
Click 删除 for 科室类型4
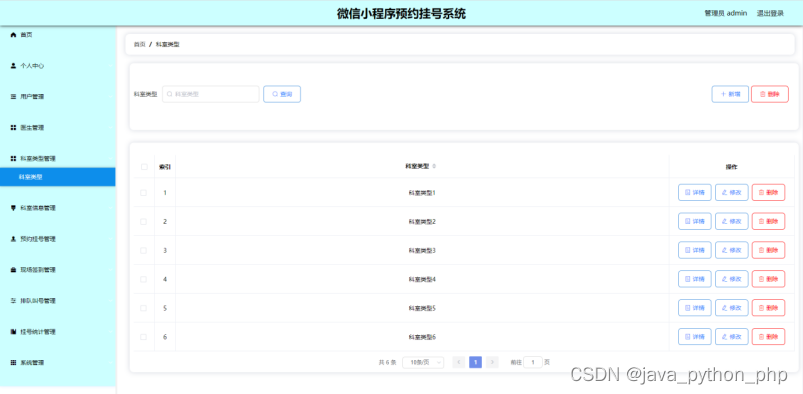pyautogui.click(x=768, y=279)
